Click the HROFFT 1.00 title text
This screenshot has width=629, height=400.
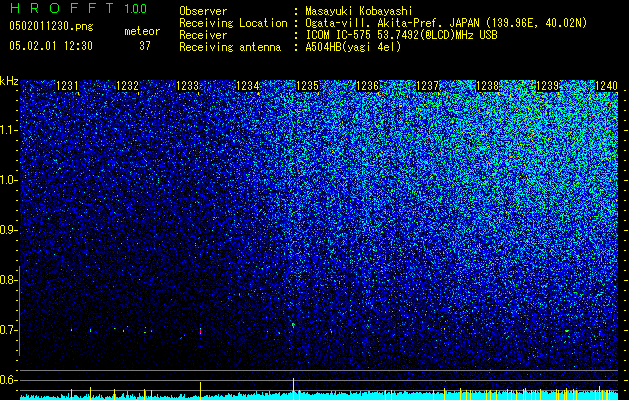coord(78,8)
